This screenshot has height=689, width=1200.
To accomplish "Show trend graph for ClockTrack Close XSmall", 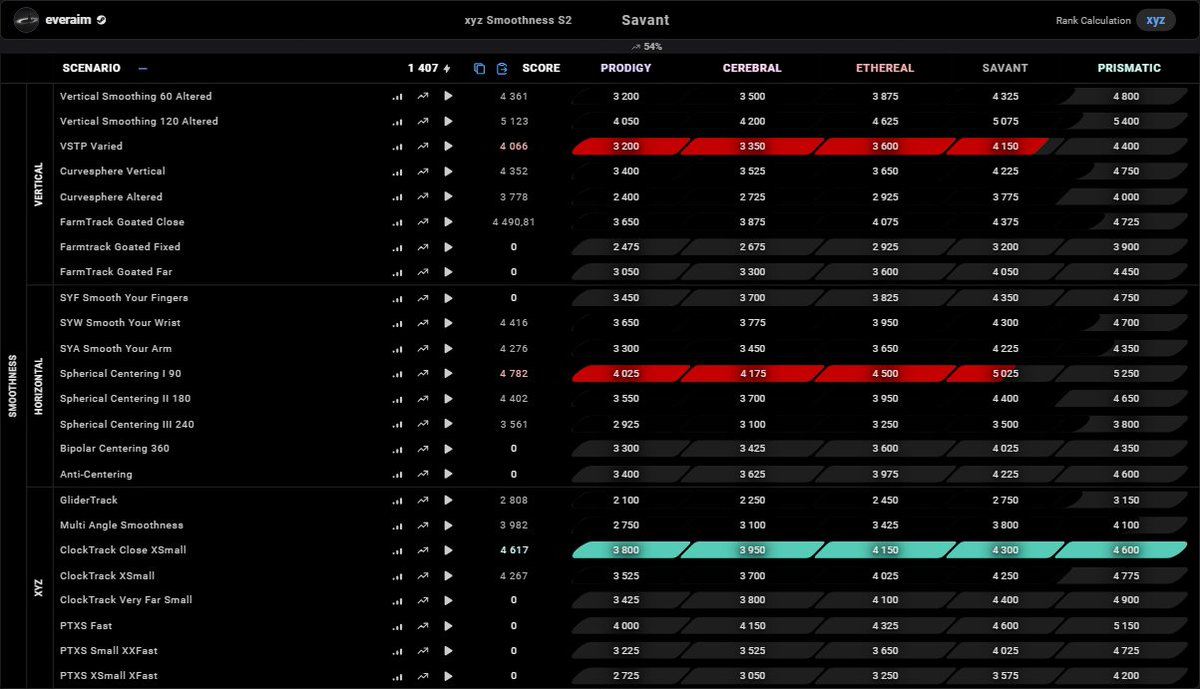I will point(423,550).
